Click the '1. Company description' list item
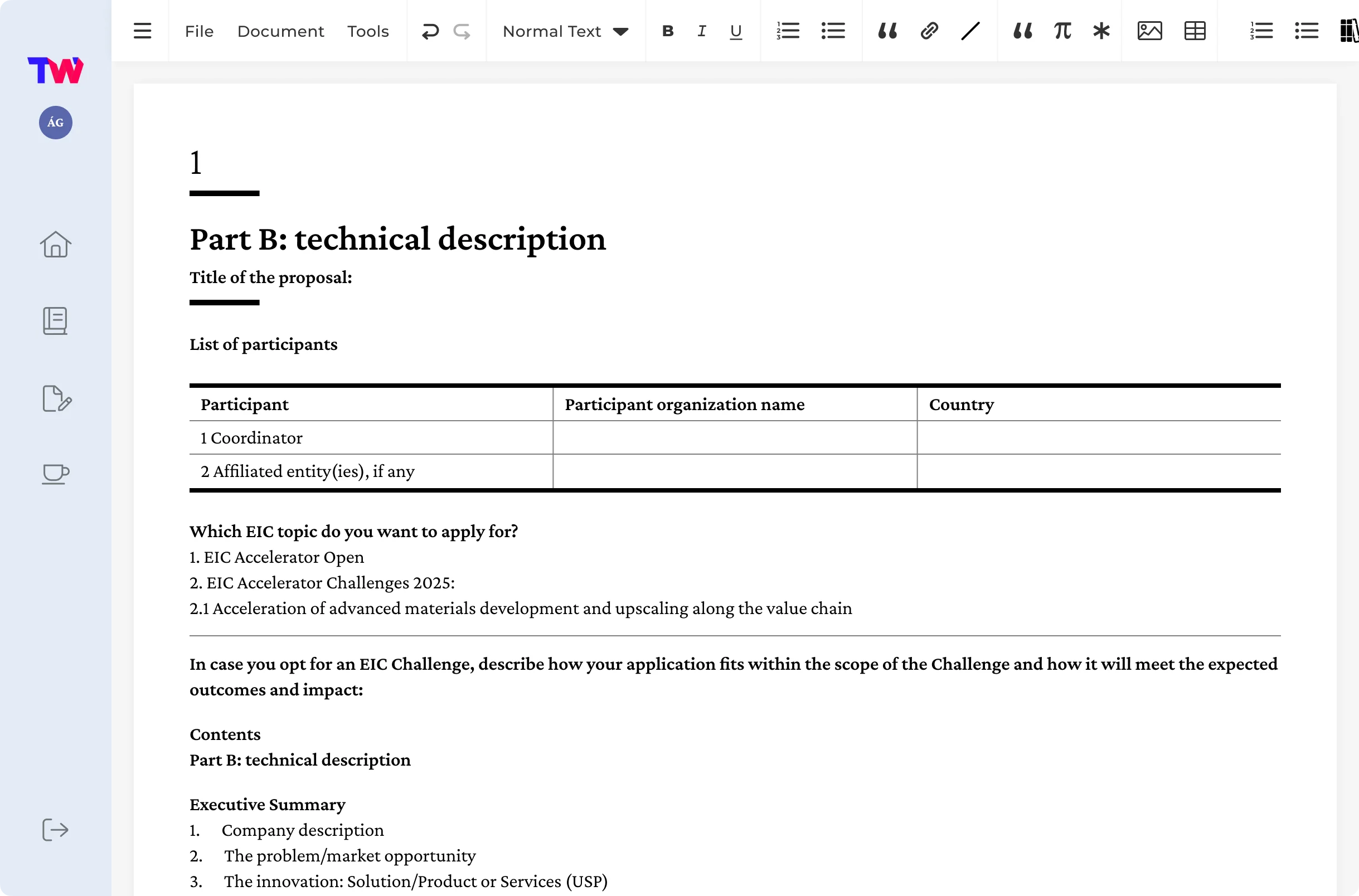 point(287,830)
